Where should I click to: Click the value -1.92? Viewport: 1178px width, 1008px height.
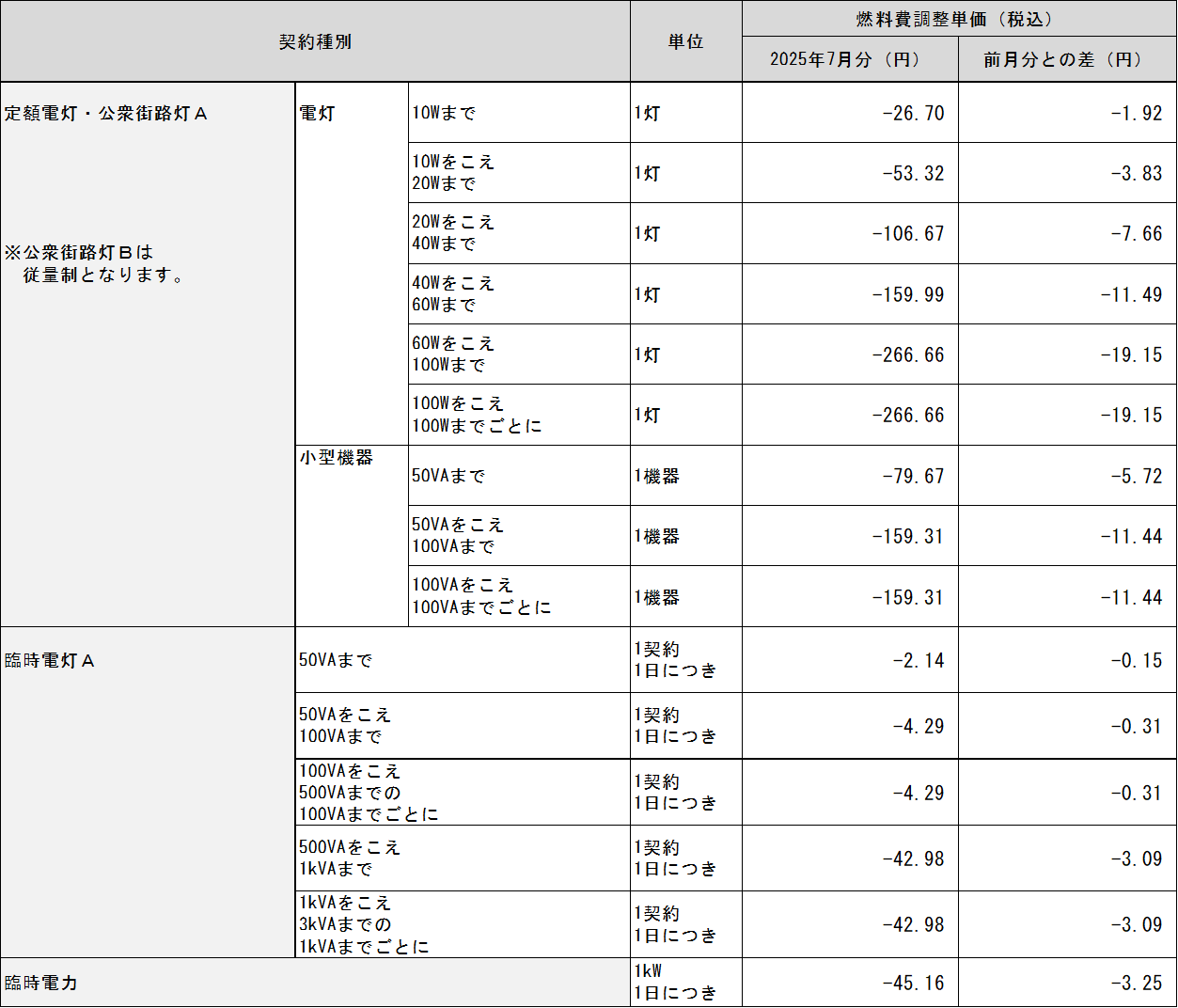pos(1136,113)
